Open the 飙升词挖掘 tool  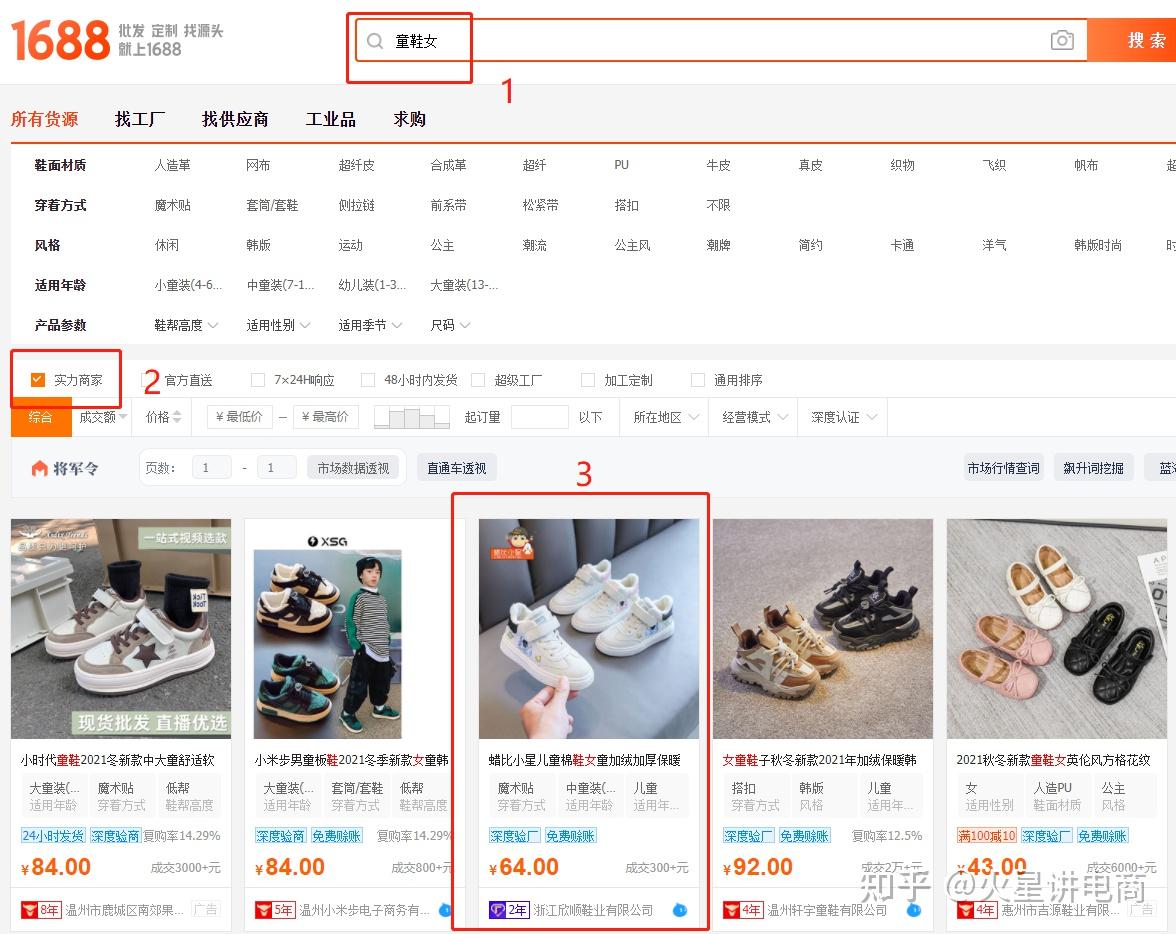click(x=1094, y=468)
